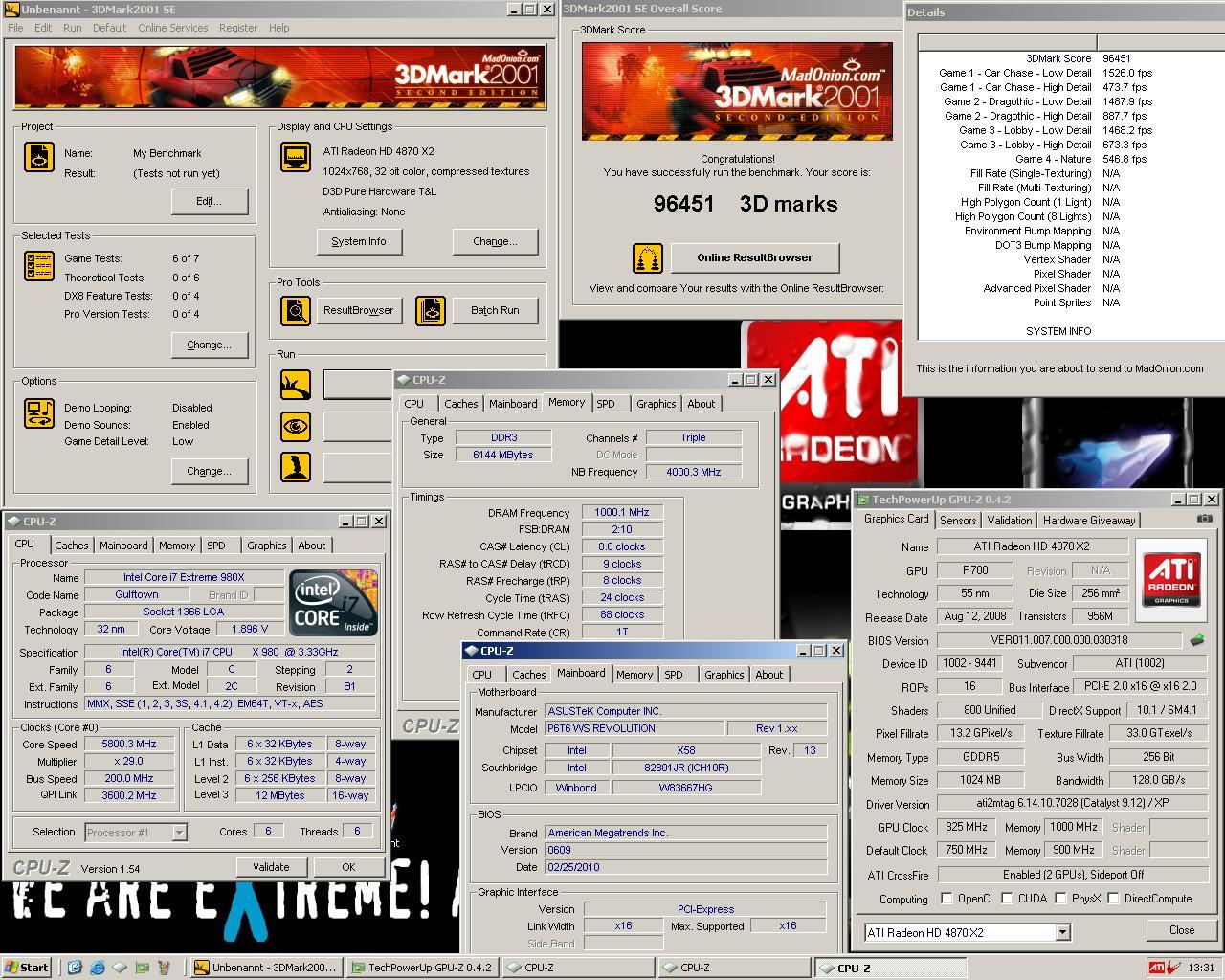Switch to About tab in CPU-Z processor window

(x=311, y=546)
